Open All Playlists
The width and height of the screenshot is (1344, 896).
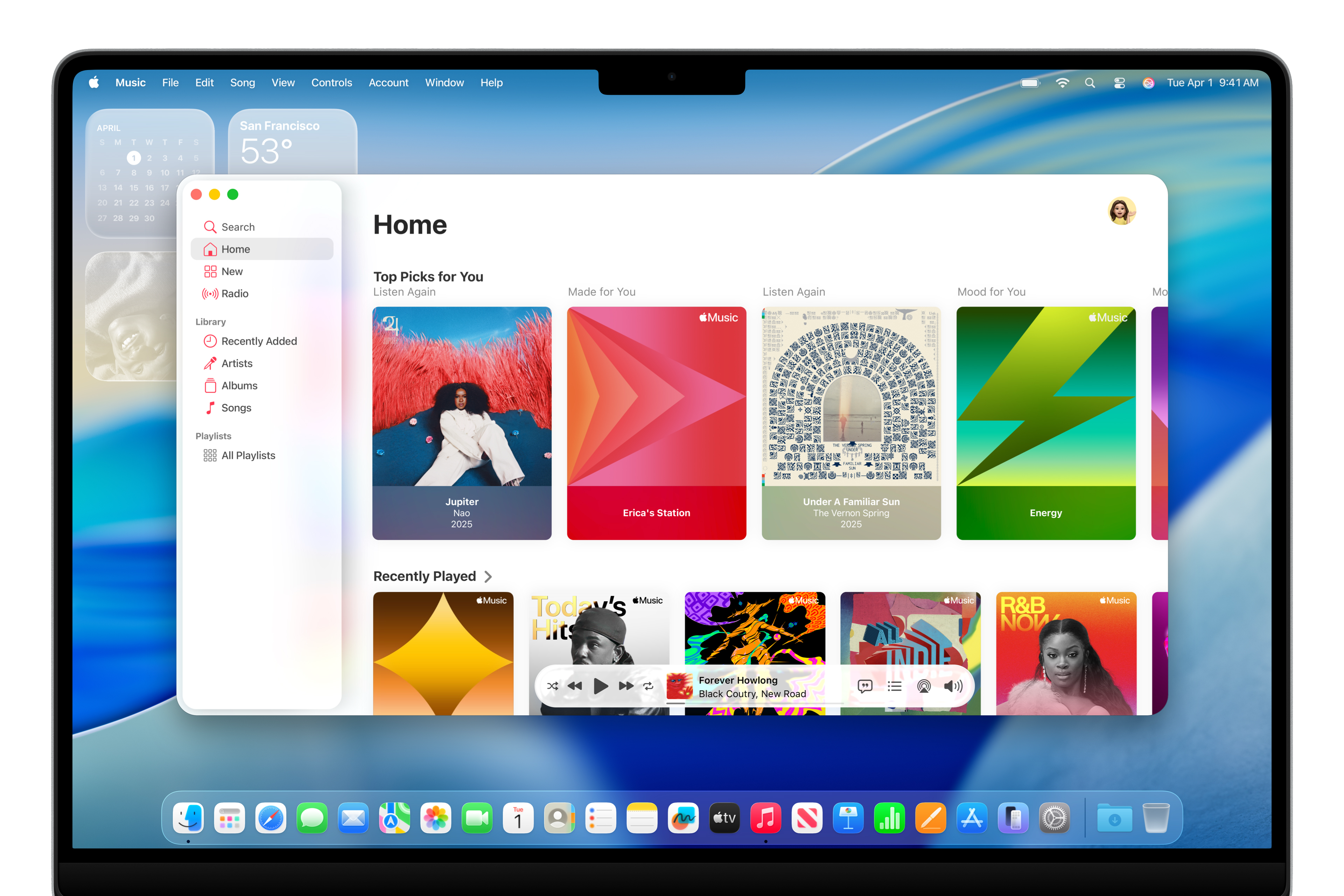(x=248, y=455)
